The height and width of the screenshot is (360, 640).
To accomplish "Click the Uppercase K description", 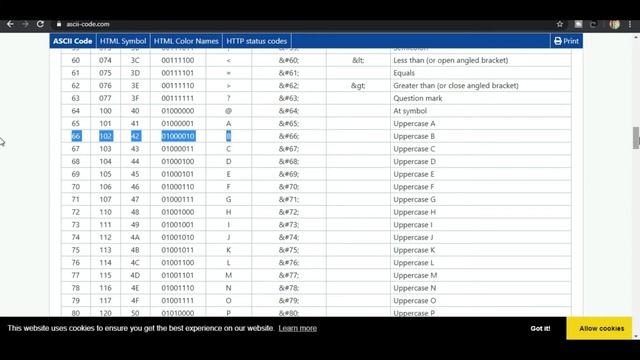I will pos(414,250).
